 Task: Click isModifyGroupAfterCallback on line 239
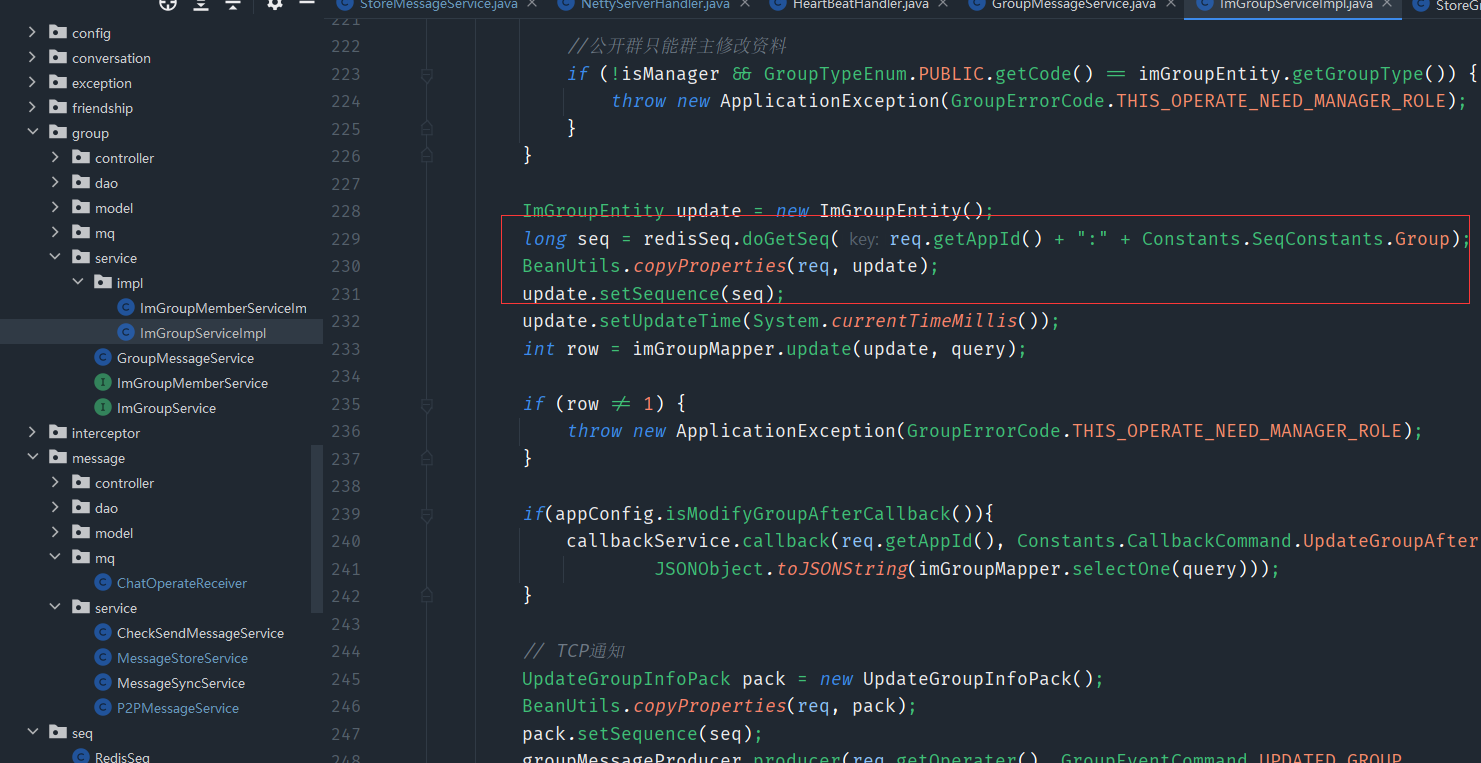[808, 514]
